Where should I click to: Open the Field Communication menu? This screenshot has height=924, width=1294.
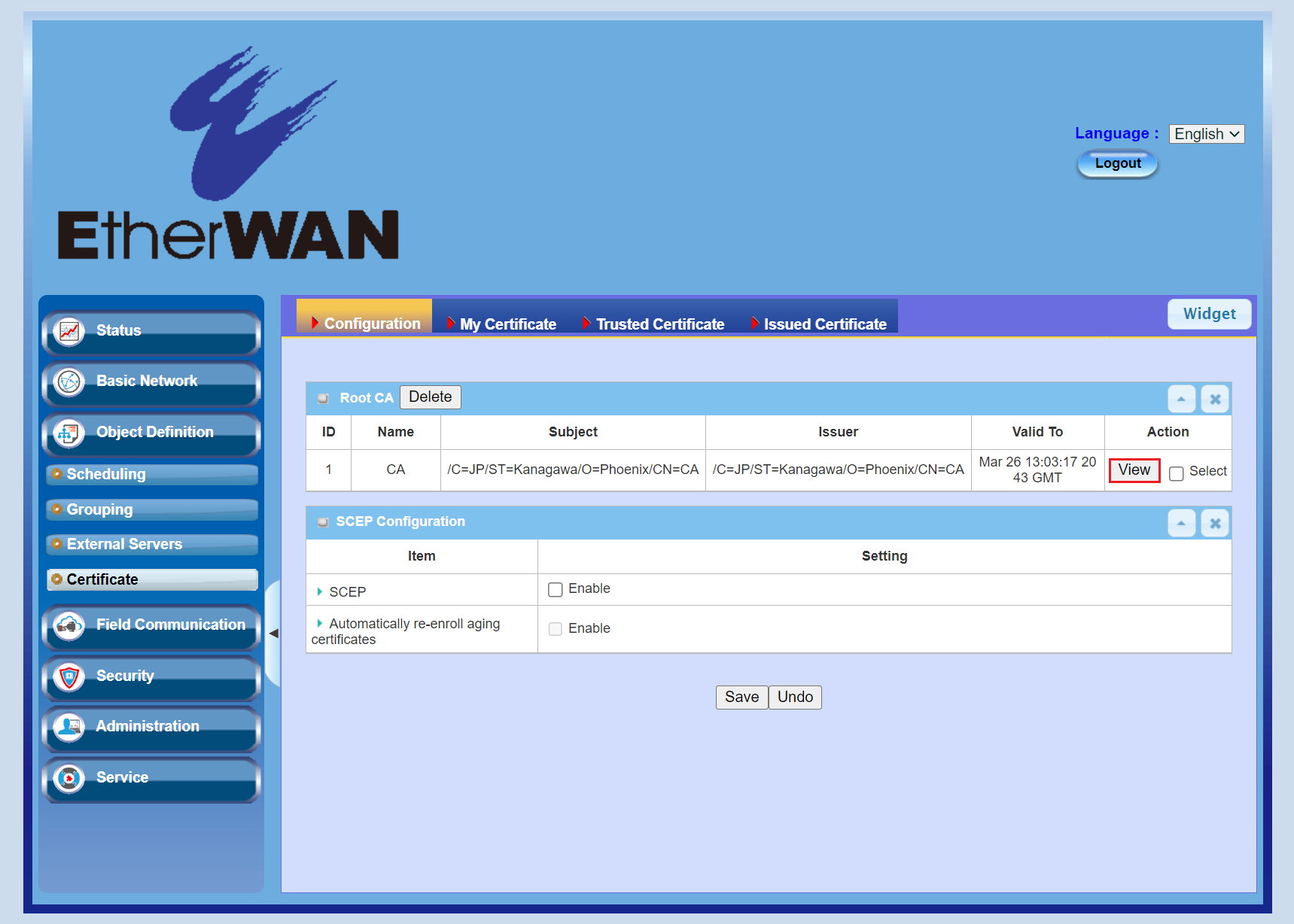click(x=151, y=627)
